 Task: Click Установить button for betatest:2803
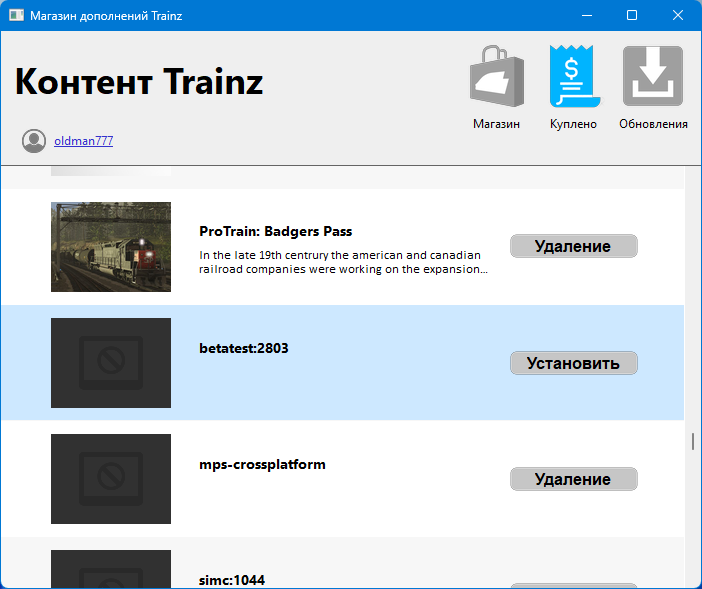click(x=574, y=363)
